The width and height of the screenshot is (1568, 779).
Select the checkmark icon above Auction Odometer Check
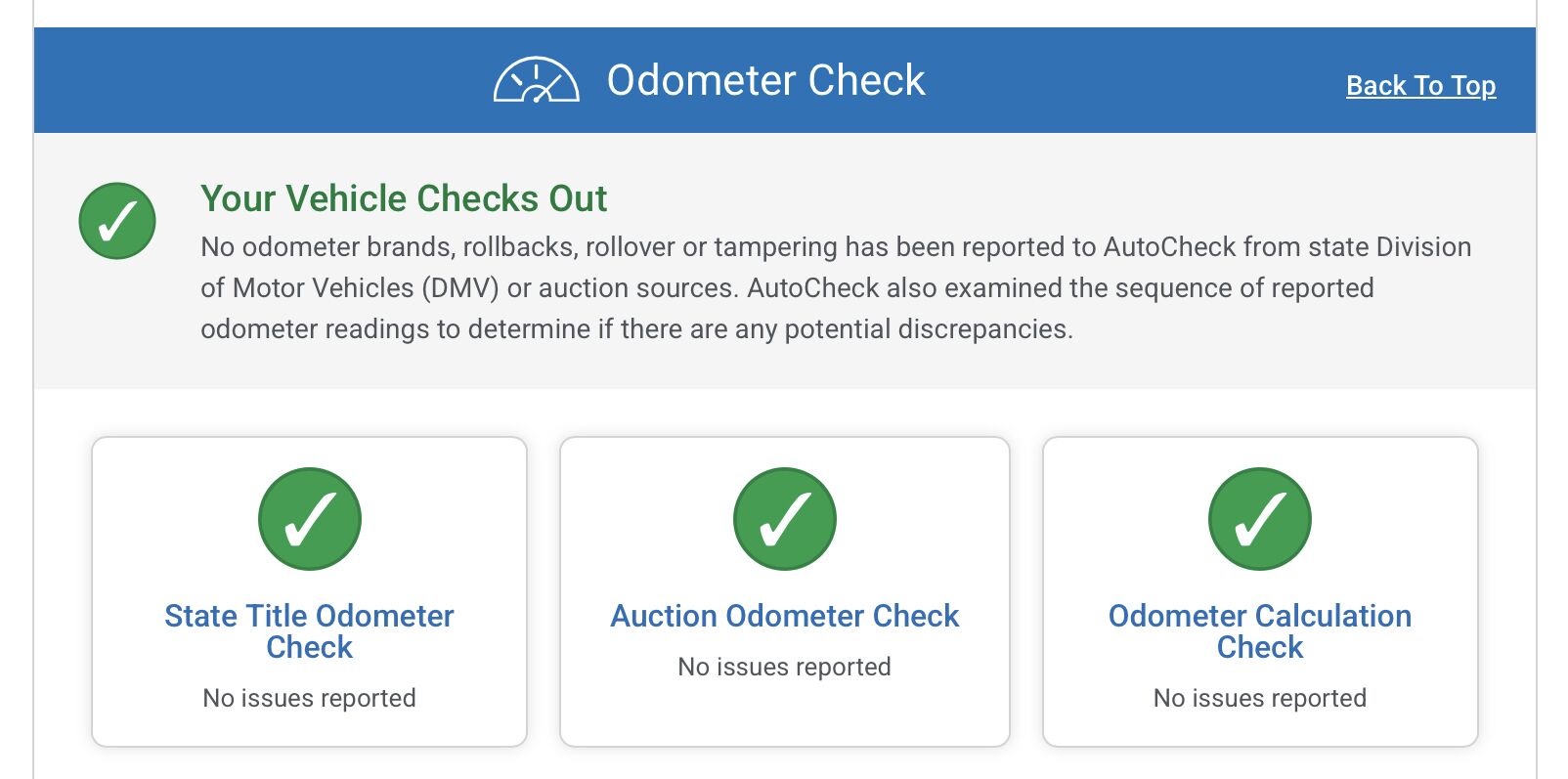point(785,519)
